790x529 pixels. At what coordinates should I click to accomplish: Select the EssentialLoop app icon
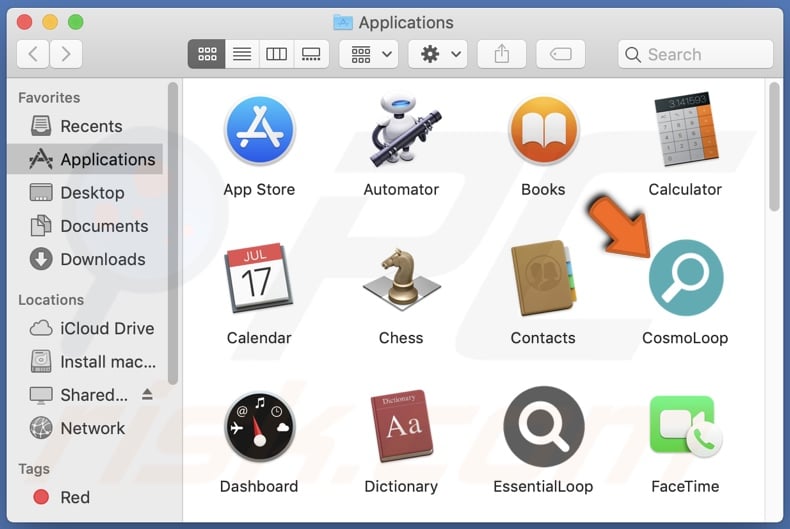(544, 426)
